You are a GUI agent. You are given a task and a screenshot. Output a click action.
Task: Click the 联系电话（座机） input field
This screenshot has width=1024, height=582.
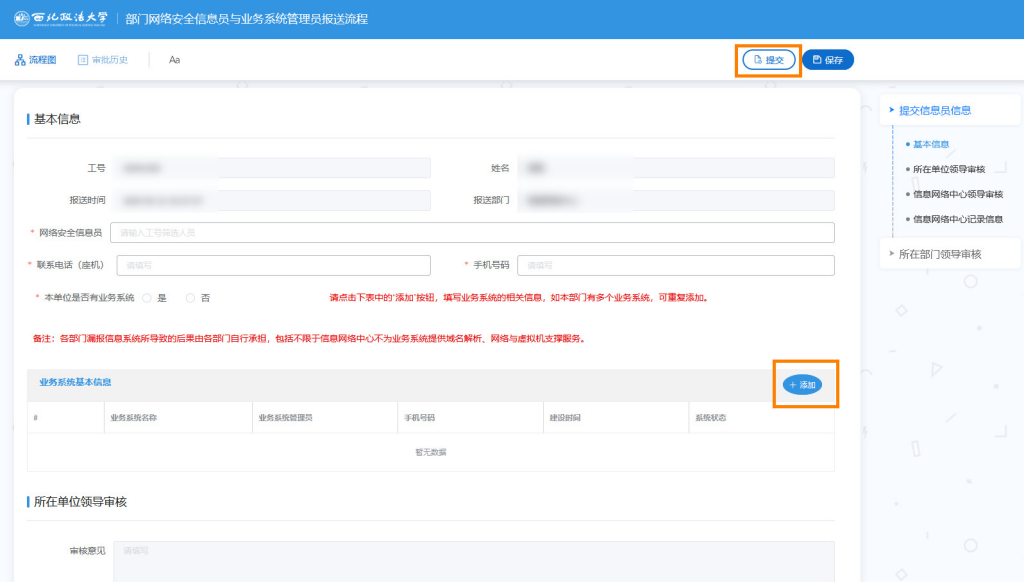273,265
